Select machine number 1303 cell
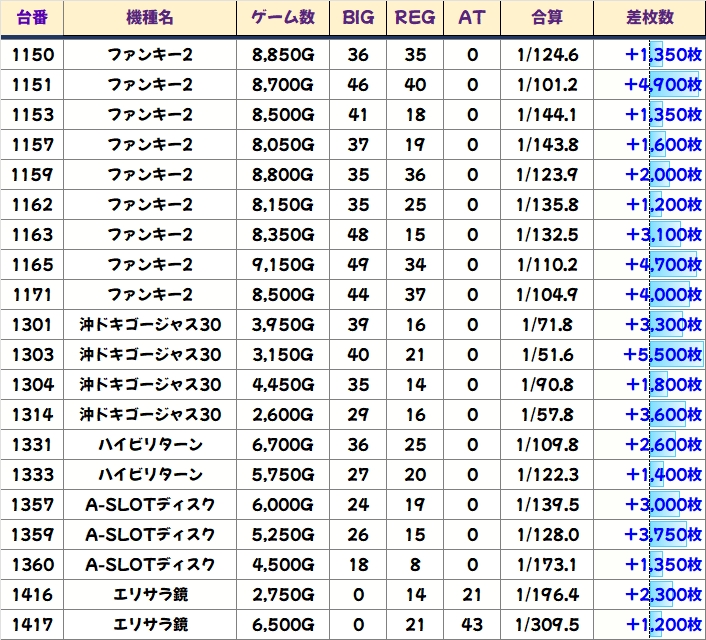The image size is (706, 640). (33, 355)
